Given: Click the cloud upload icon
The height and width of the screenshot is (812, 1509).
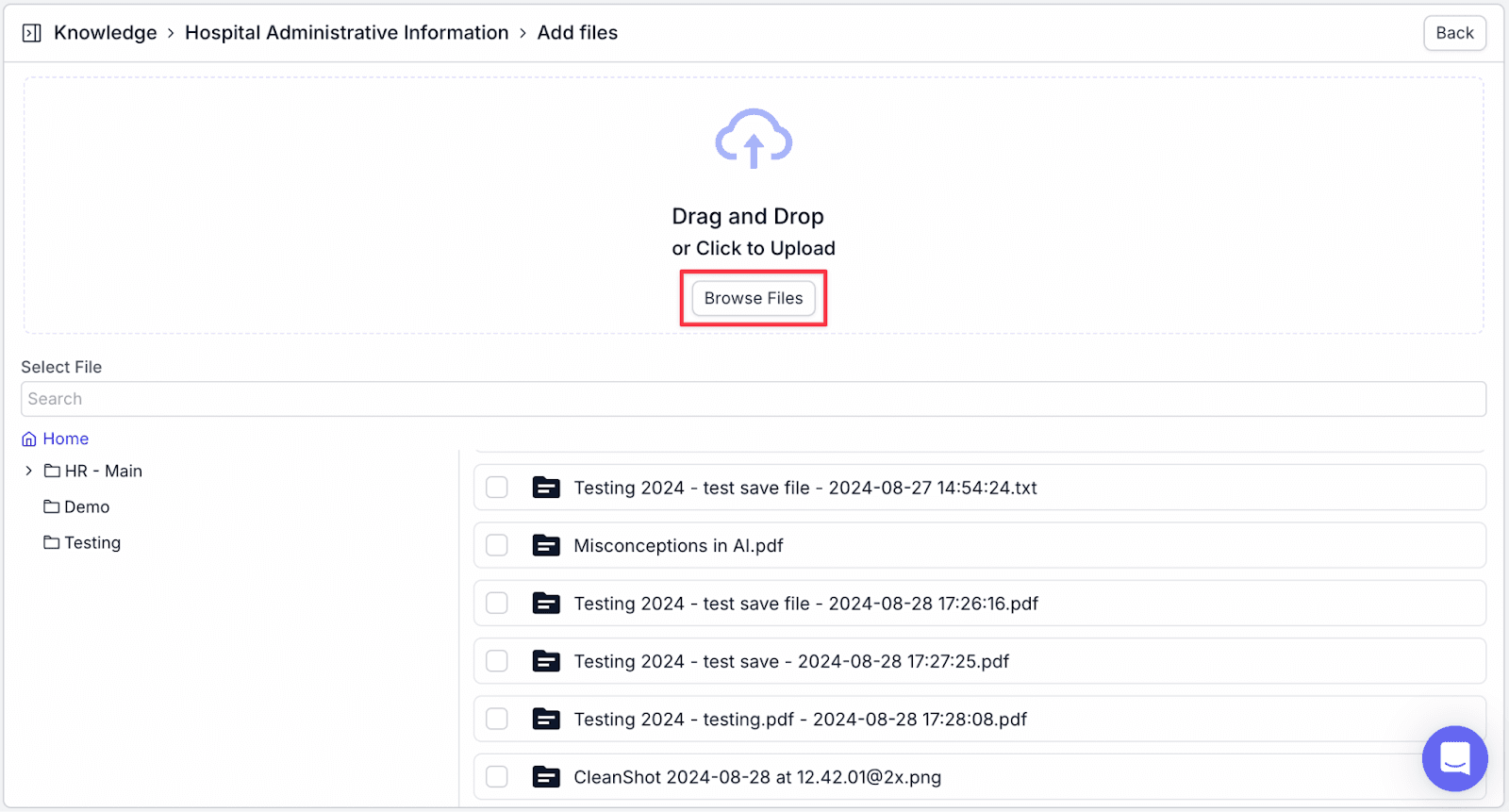Looking at the screenshot, I should pos(754,139).
